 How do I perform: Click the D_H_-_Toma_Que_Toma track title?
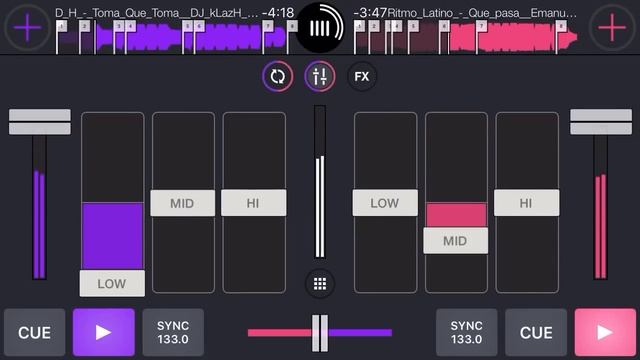(156, 13)
